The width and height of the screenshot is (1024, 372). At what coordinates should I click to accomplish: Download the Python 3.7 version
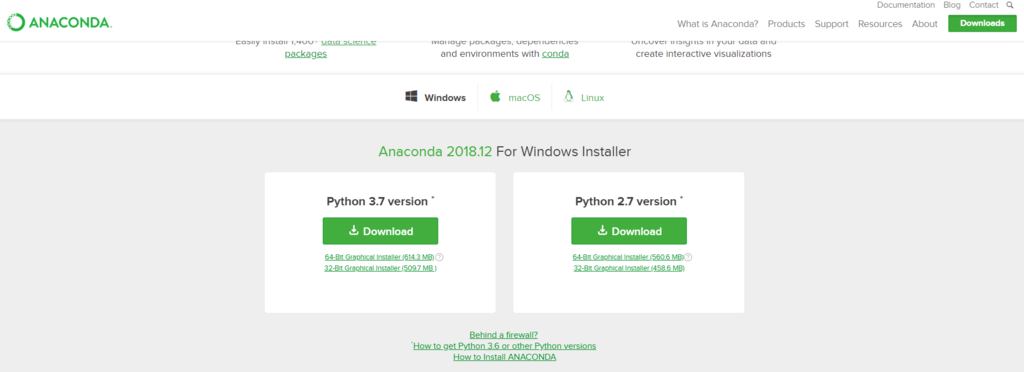coord(380,231)
